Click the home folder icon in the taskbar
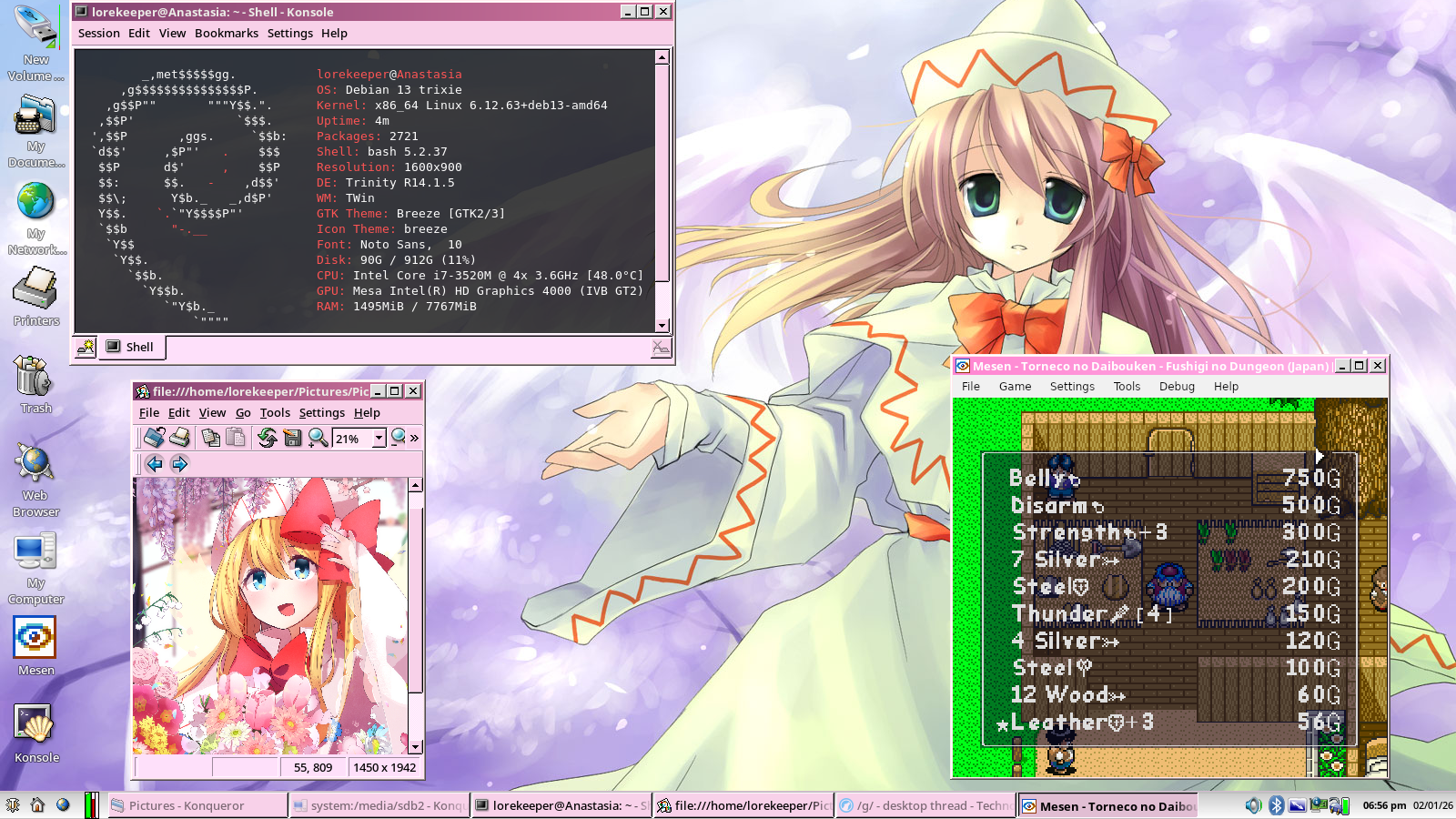Screen dimensions: 1456x819 pyautogui.click(x=37, y=805)
